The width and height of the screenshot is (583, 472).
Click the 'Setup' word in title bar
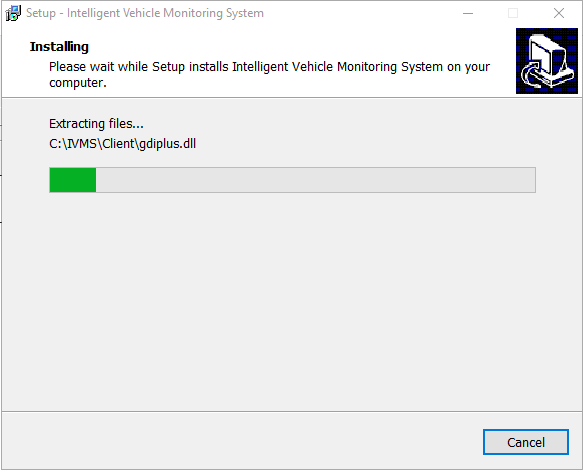tap(41, 13)
